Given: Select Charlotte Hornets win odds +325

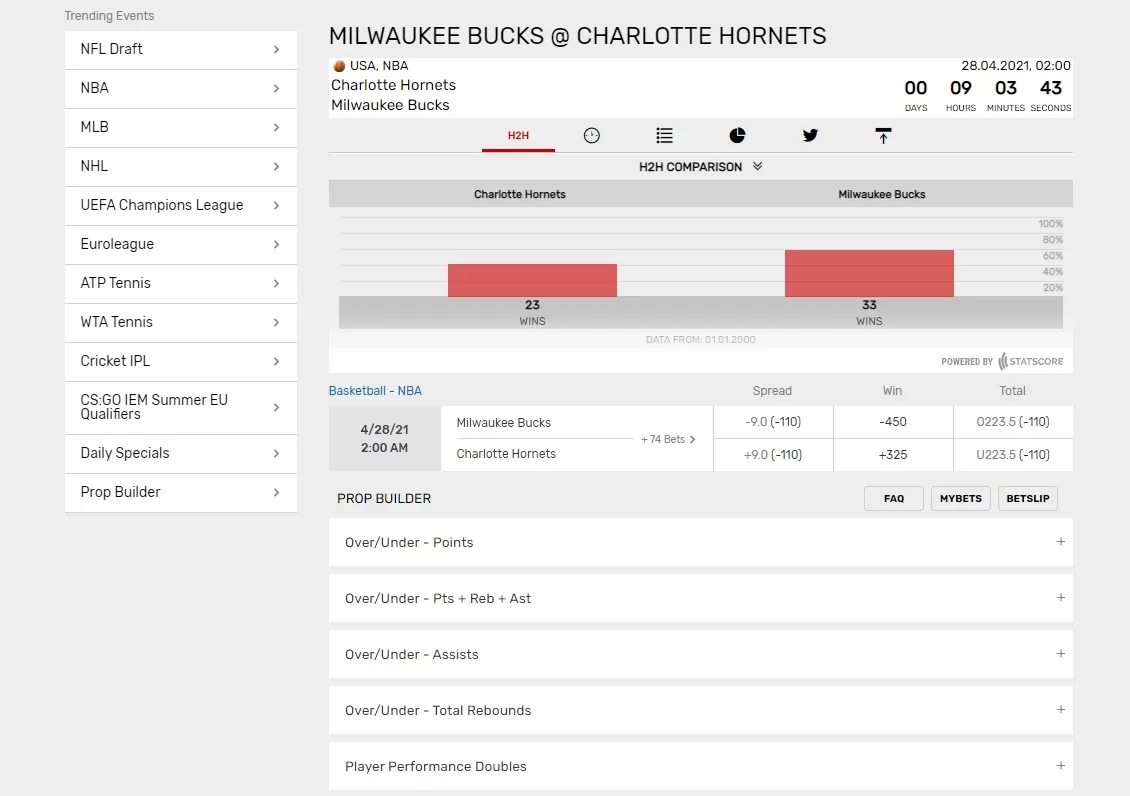Looking at the screenshot, I should pos(893,455).
